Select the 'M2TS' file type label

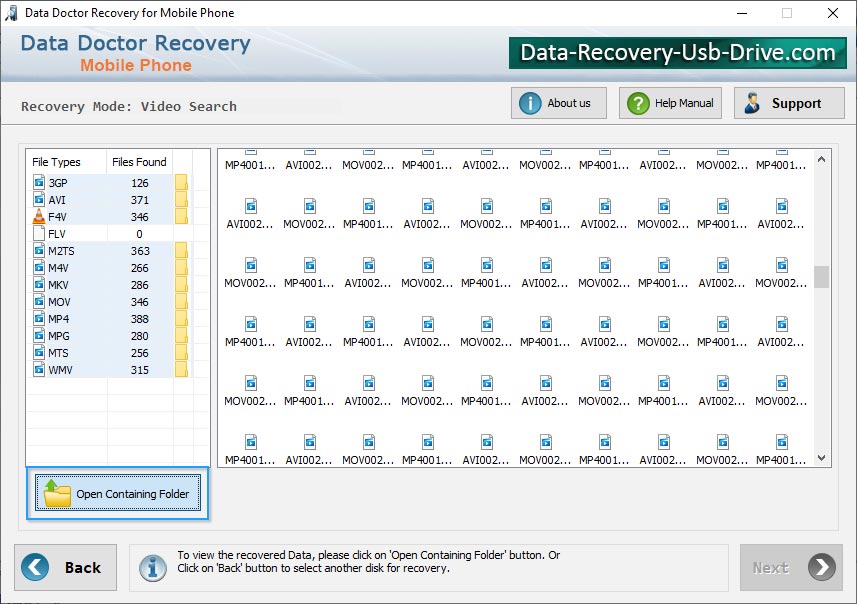click(x=61, y=251)
